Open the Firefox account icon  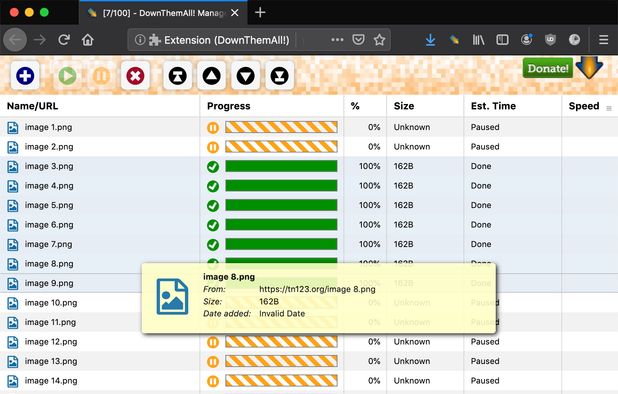527,40
